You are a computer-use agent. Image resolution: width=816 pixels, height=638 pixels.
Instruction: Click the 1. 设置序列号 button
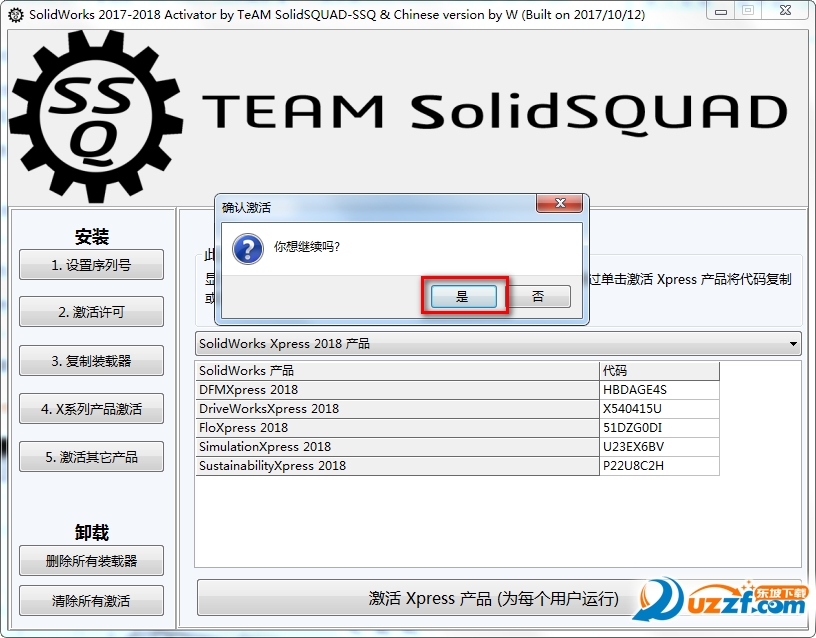coord(92,265)
